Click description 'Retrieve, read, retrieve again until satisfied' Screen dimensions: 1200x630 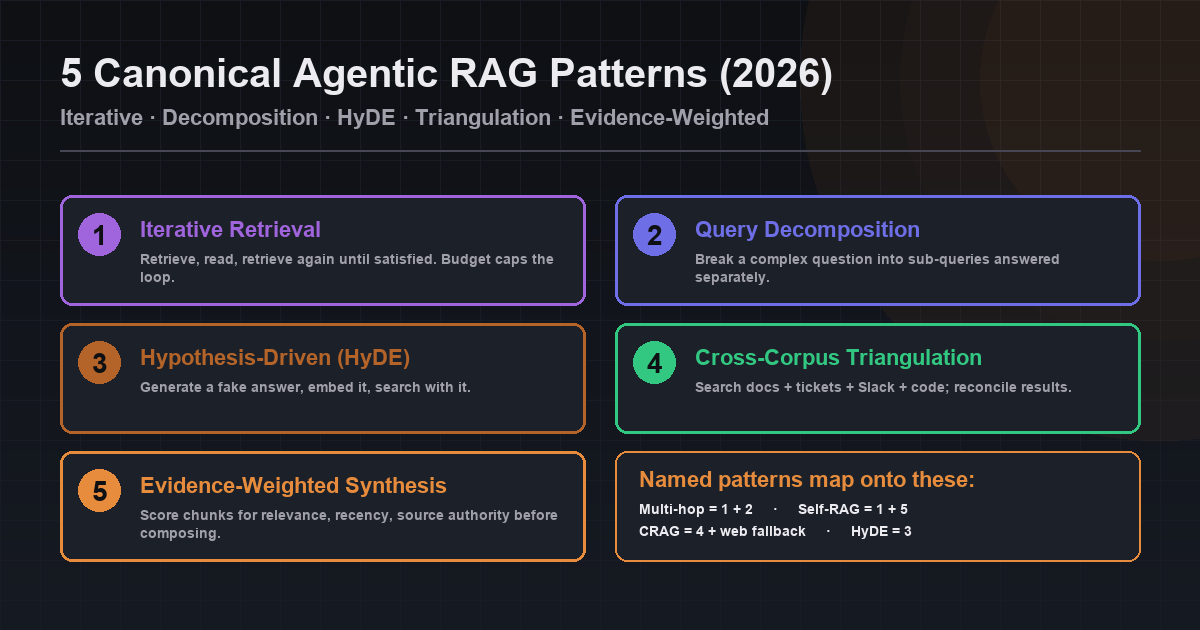pos(347,268)
